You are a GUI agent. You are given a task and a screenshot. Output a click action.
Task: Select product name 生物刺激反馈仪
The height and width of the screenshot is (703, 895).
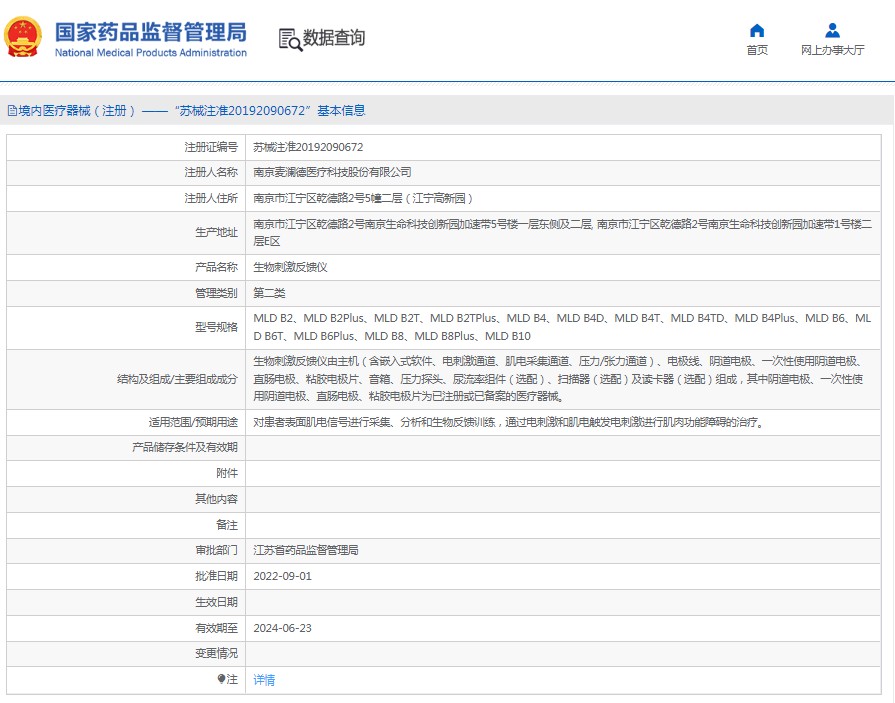point(290,267)
